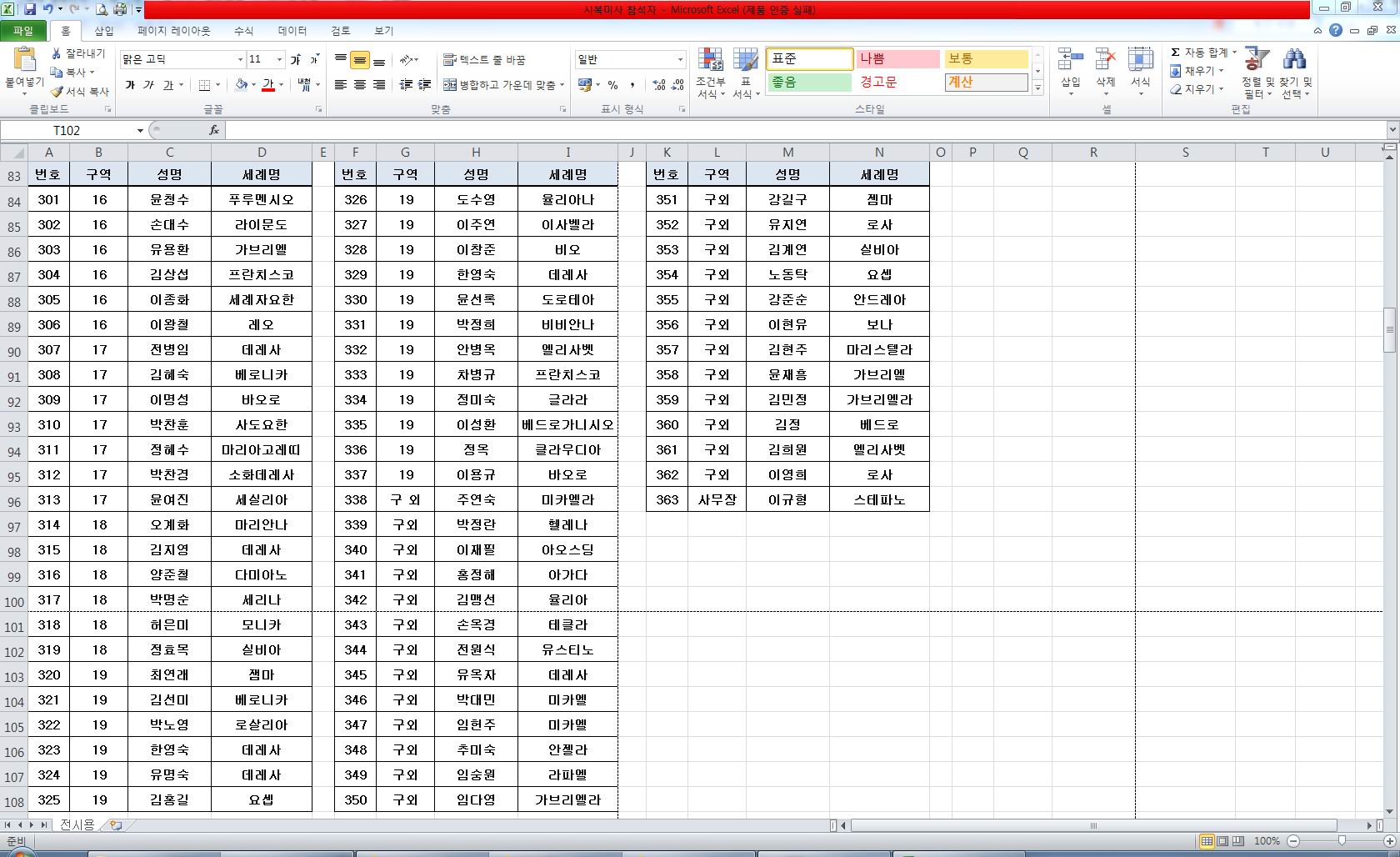The image size is (1400, 857).
Task: Open format as table (표 서식)
Action: coord(746,73)
